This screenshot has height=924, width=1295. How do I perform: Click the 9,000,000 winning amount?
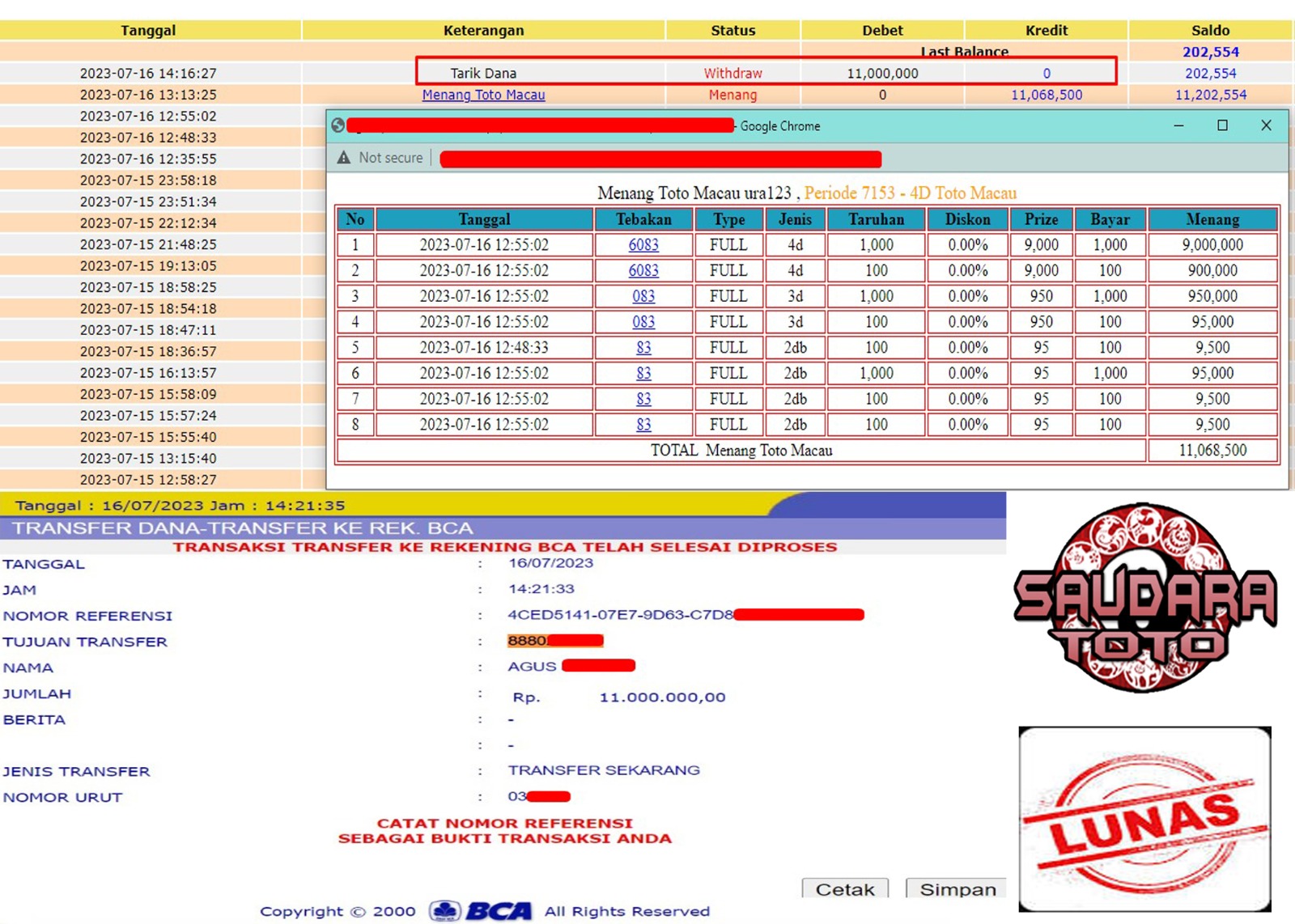[x=1212, y=244]
